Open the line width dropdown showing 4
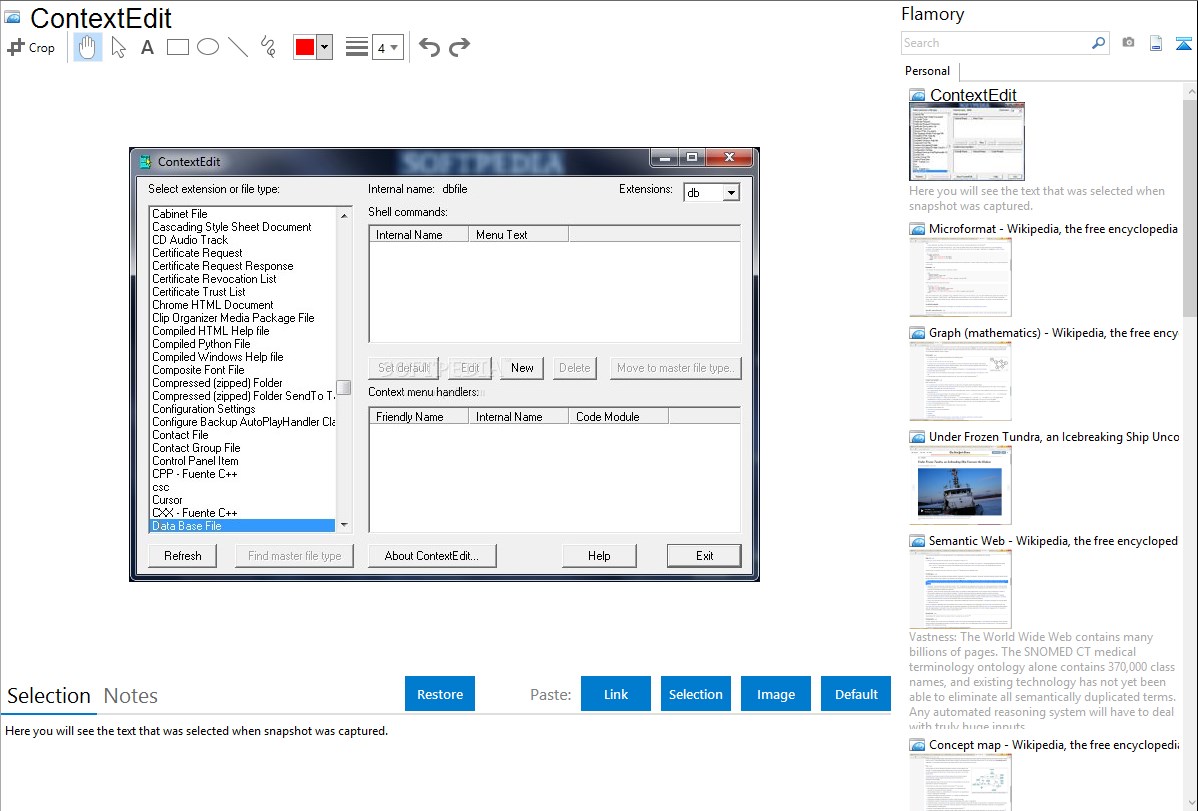The image size is (1198, 811). pos(387,47)
